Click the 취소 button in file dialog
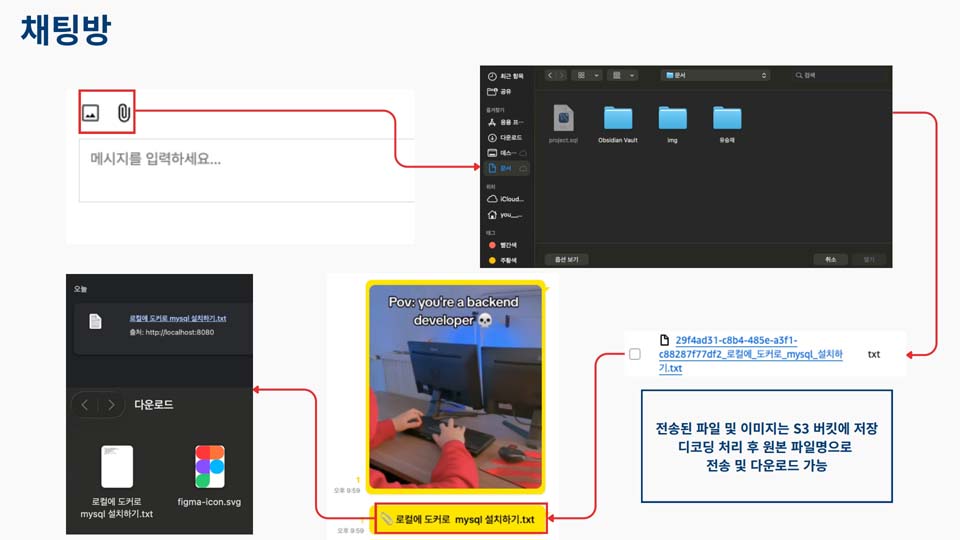 click(830, 259)
